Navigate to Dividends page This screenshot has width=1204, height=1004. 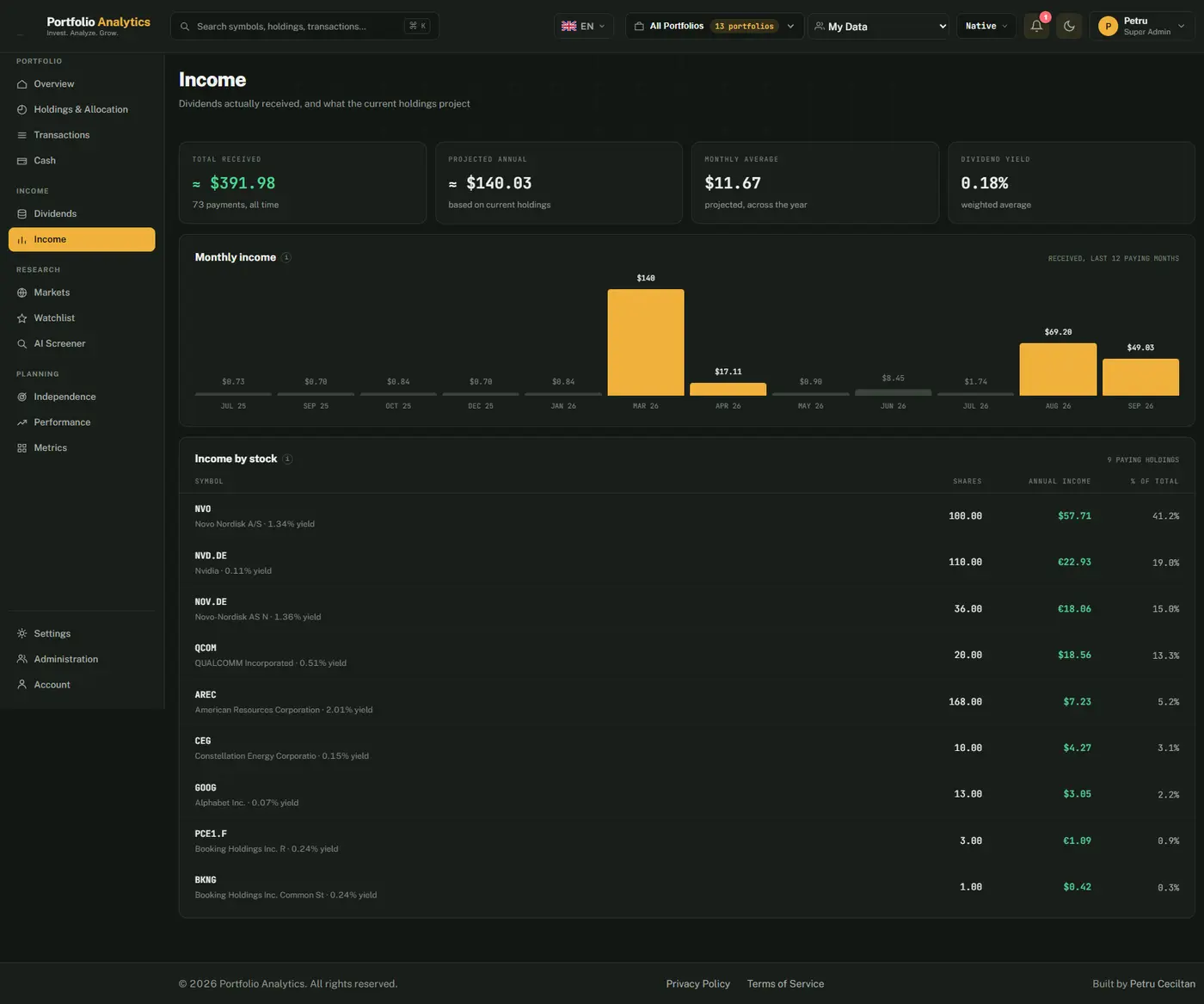pos(82,214)
